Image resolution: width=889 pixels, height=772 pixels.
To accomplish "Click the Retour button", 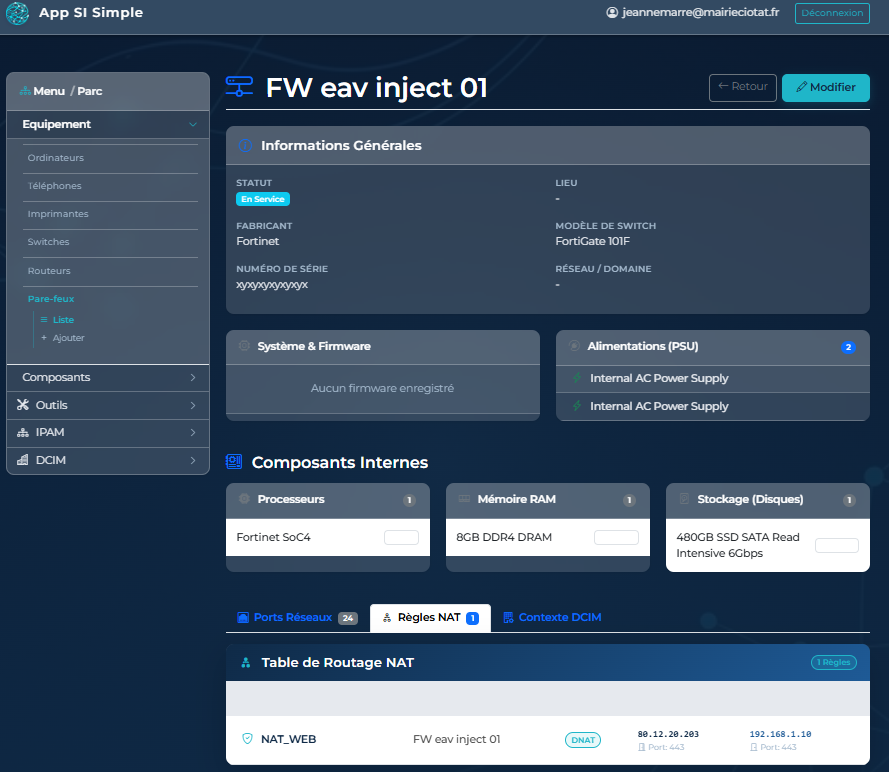I will 743,87.
